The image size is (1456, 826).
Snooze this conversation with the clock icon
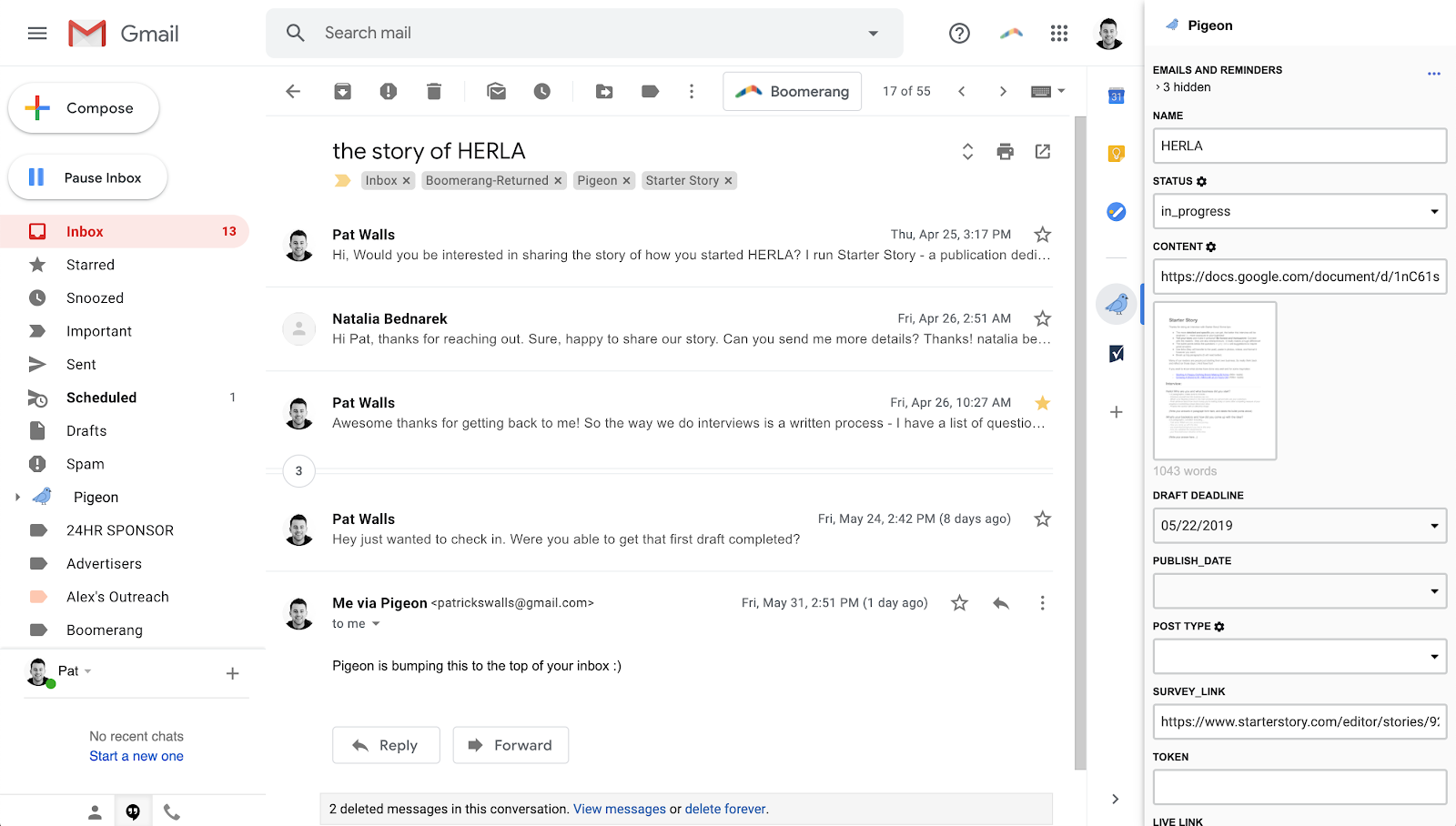pos(542,91)
